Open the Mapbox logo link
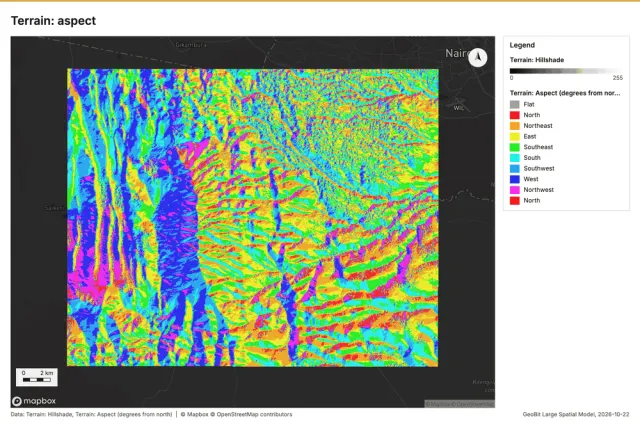Viewport: 640px width, 427px height. coord(34,401)
